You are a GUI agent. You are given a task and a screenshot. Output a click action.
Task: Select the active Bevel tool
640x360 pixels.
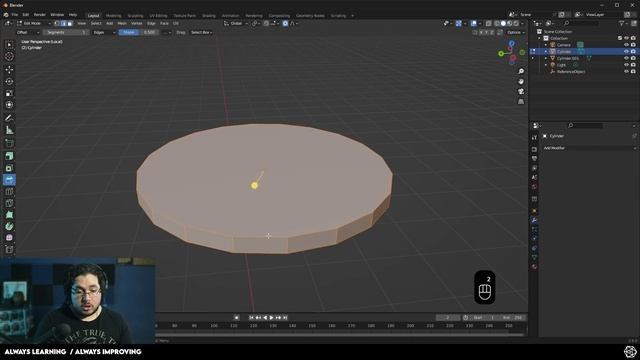tap(9, 180)
